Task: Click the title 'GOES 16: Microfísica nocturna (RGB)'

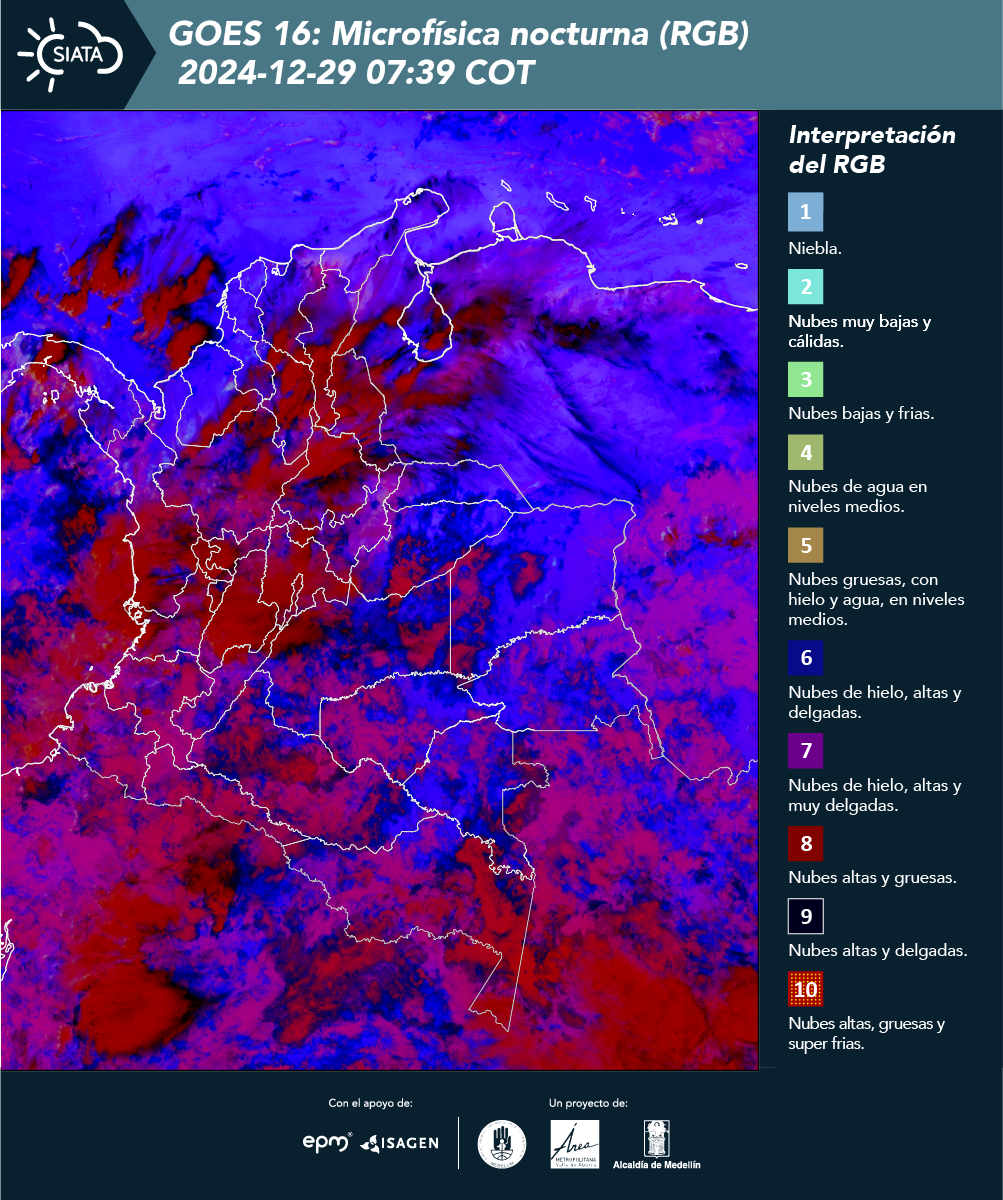Action: click(x=459, y=35)
